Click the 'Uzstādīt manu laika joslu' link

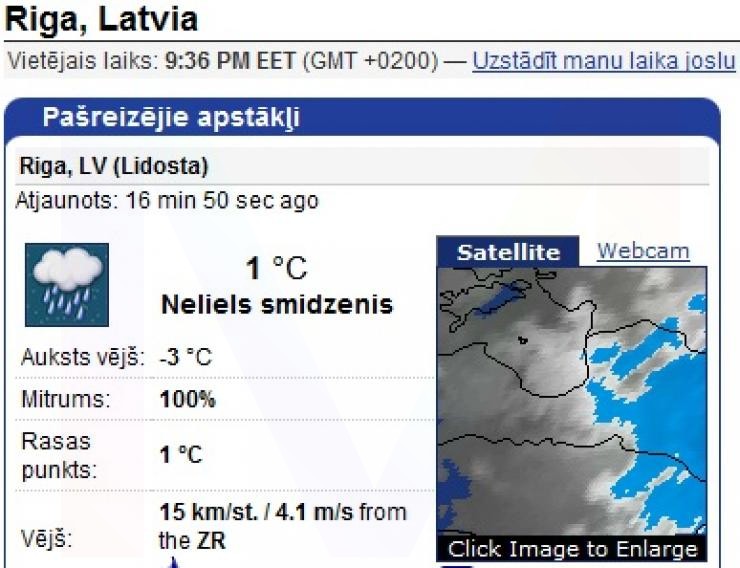(604, 59)
